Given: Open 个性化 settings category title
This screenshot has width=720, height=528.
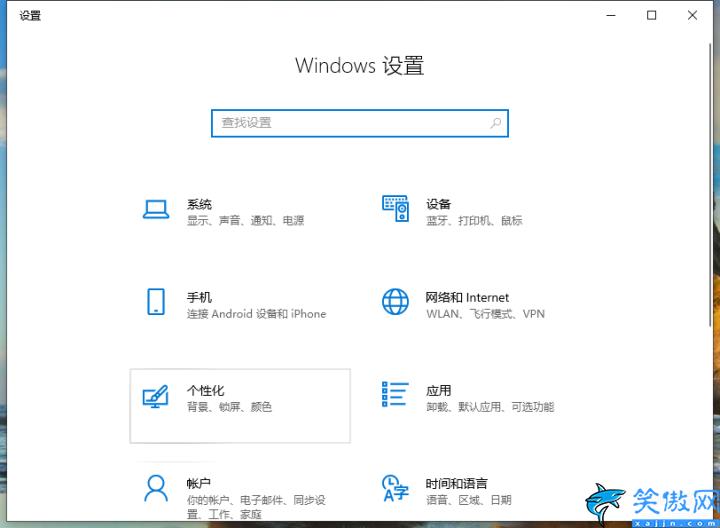Looking at the screenshot, I should tap(205, 391).
